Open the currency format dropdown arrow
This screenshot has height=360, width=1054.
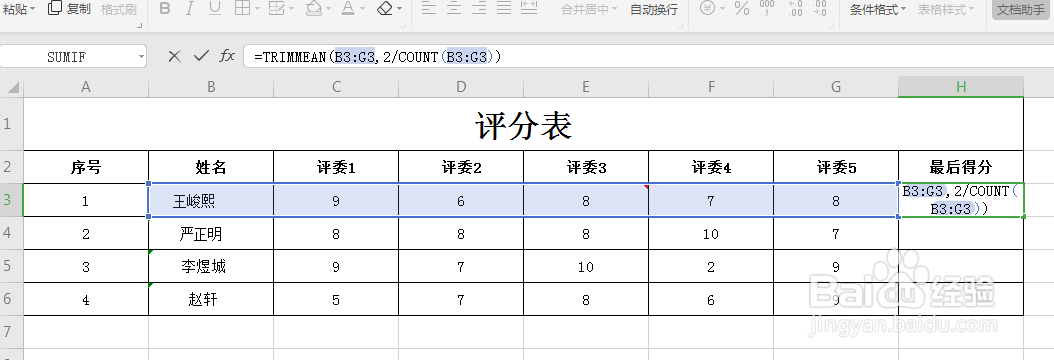pos(722,9)
